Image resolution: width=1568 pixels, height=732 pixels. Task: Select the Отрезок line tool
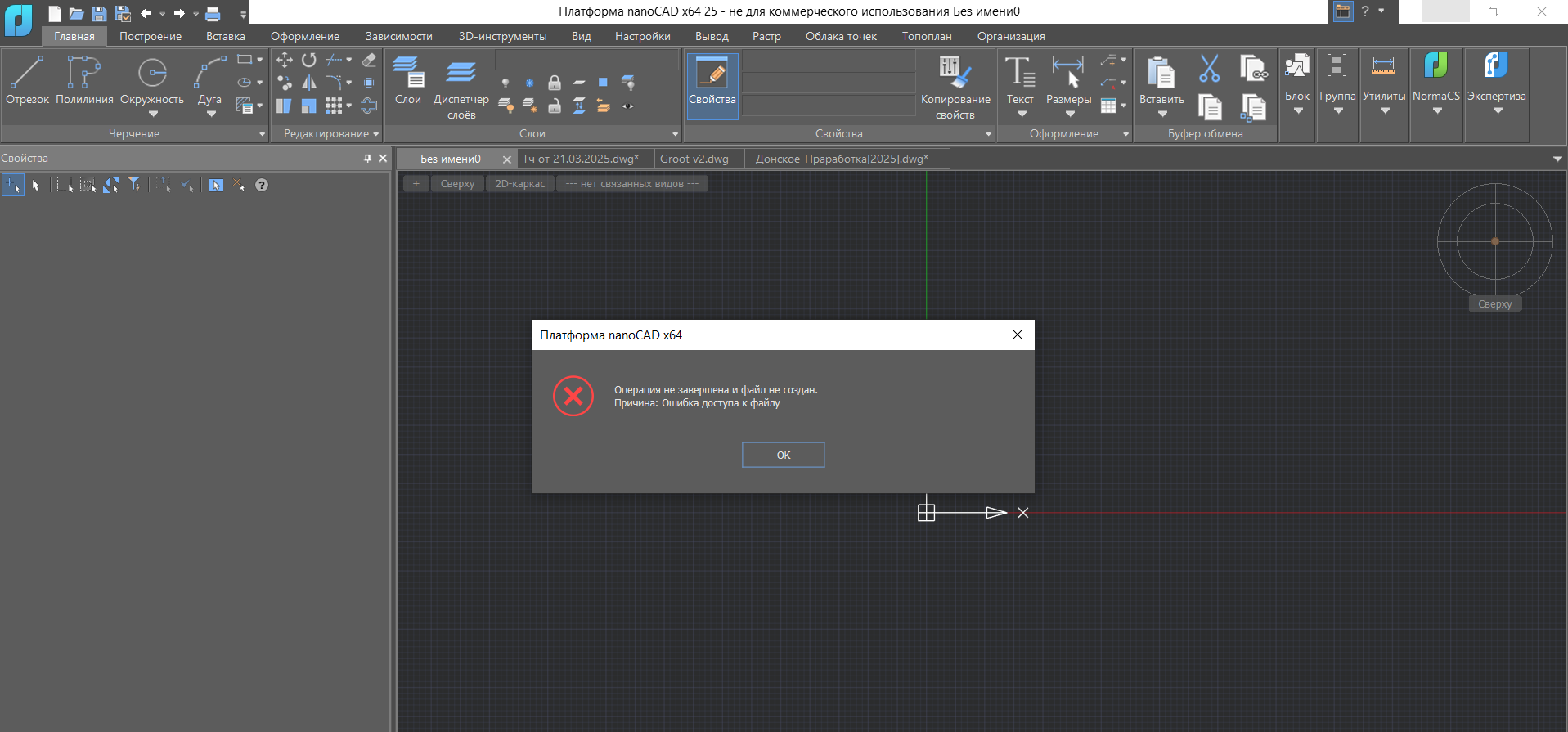27,80
